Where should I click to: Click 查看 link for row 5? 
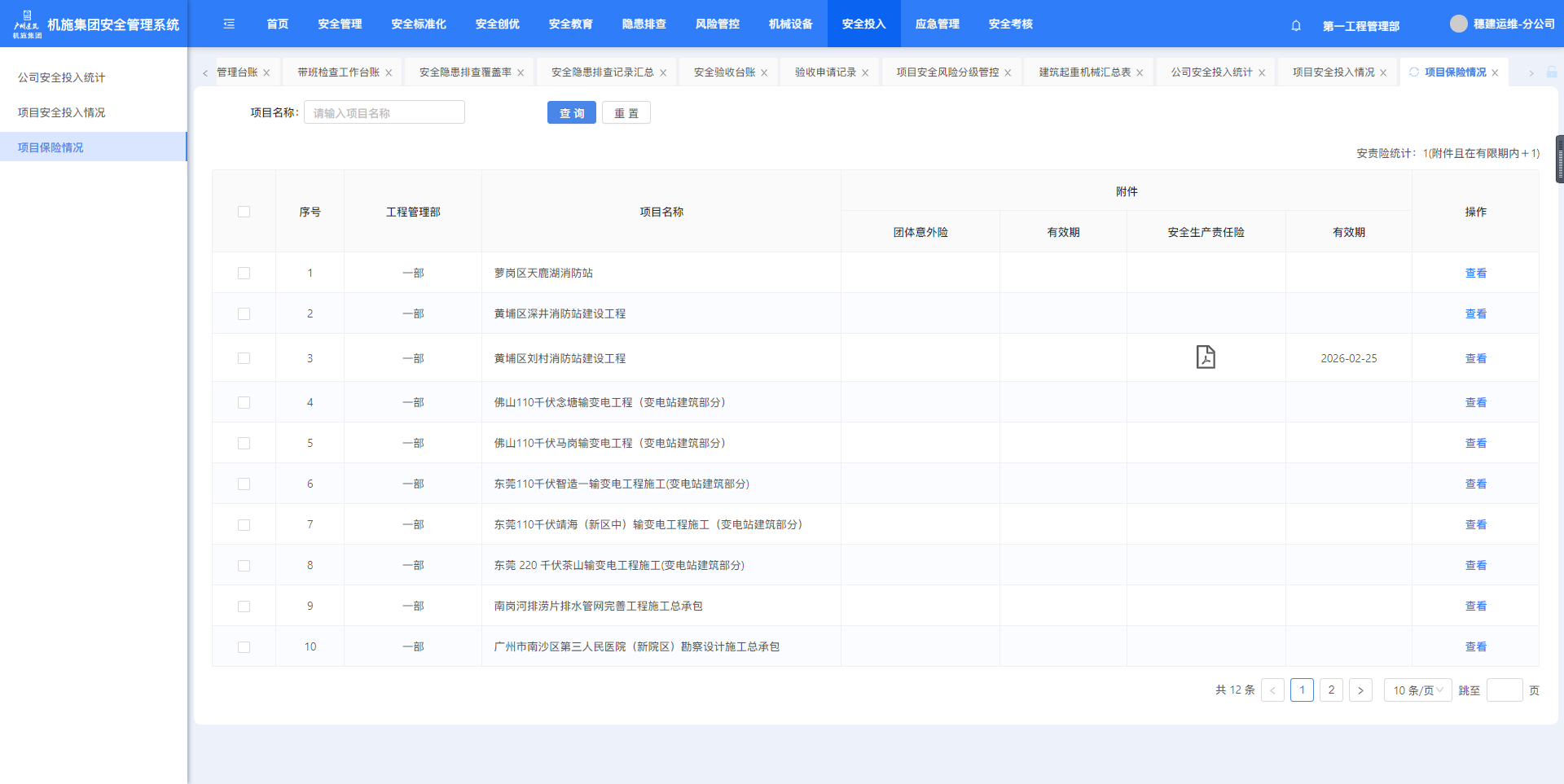click(x=1475, y=444)
